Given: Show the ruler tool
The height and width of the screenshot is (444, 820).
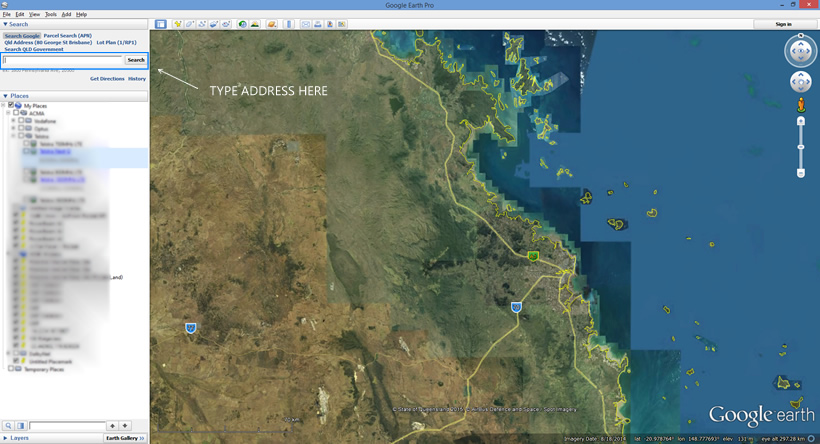Looking at the screenshot, I should coord(289,24).
